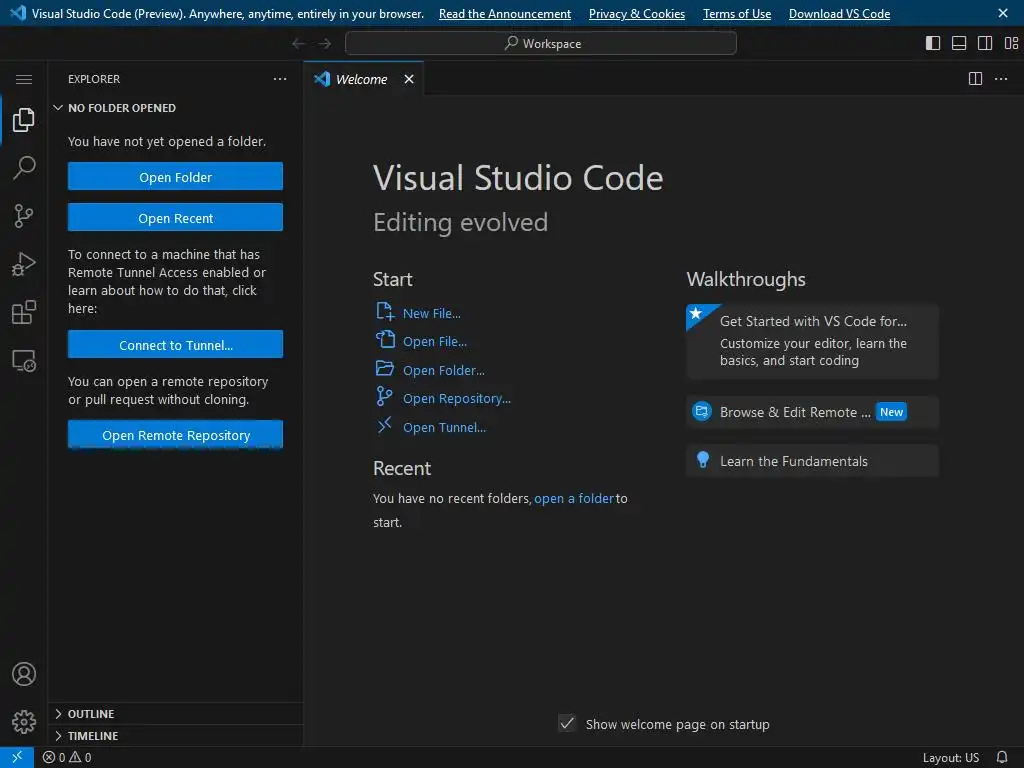
Task: Click the Open Repository link
Action: (x=456, y=398)
